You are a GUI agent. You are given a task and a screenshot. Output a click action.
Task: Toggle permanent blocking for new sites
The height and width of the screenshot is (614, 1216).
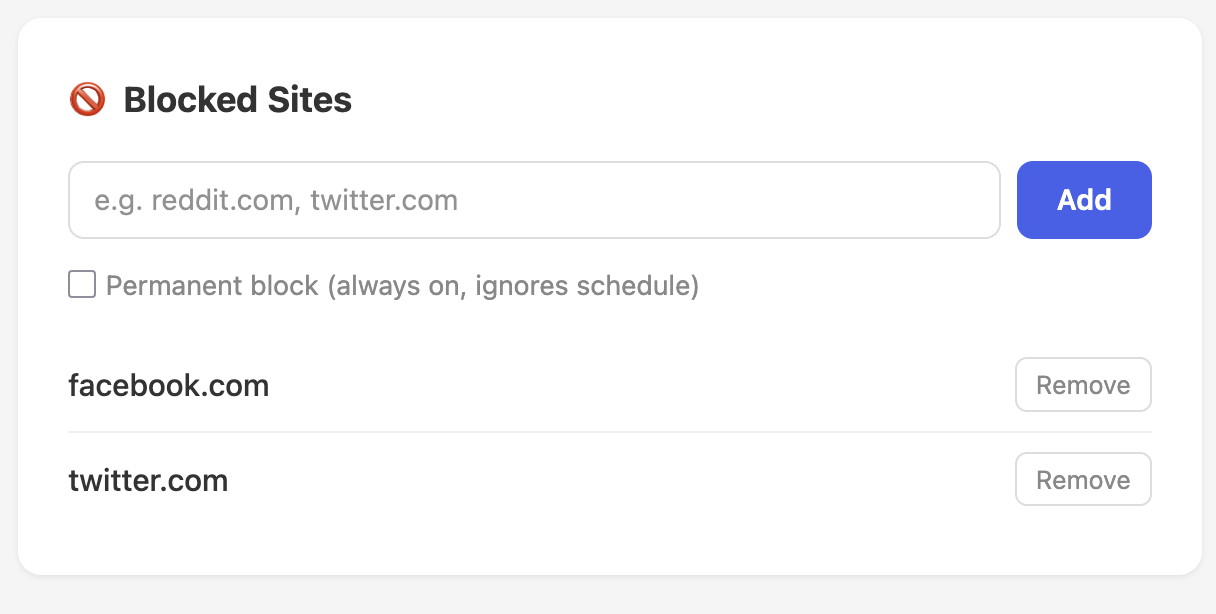coord(81,285)
